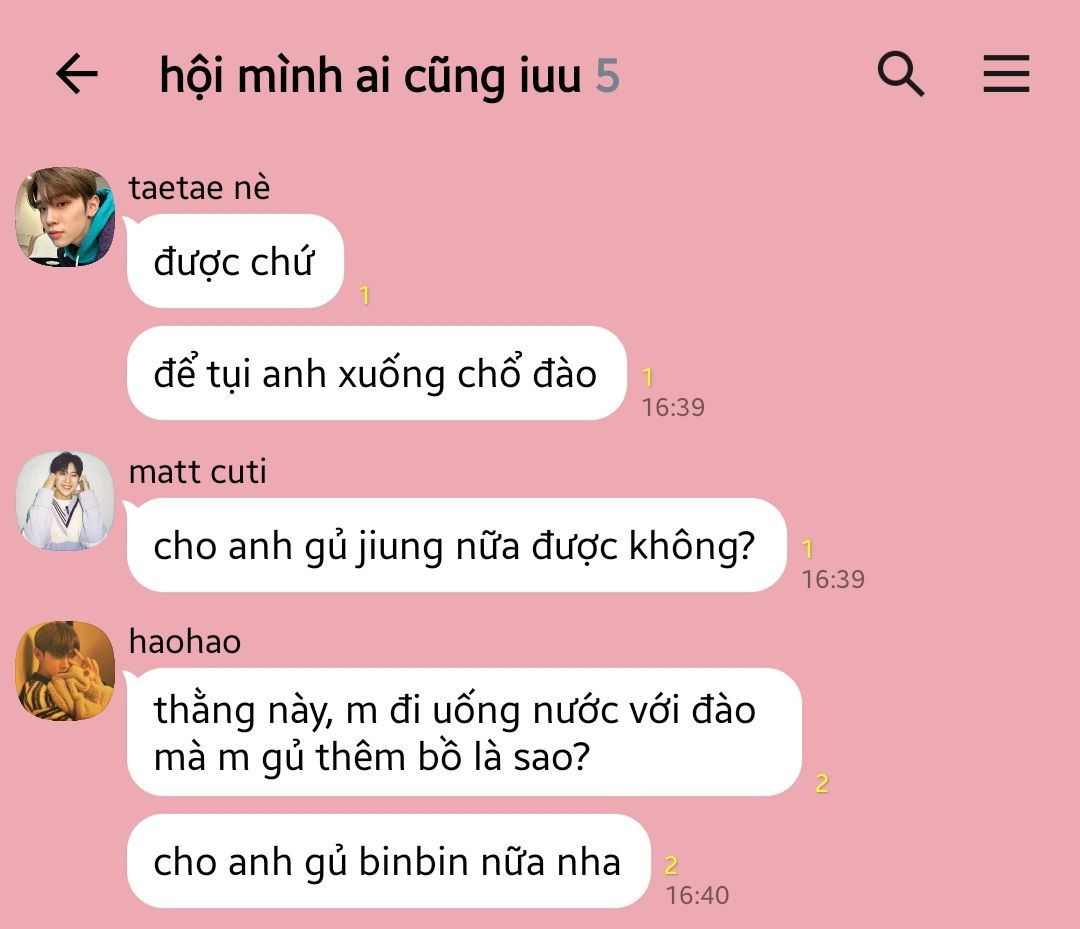Tap the sender name 'taetae nè'
1080x929 pixels.
pos(200,187)
